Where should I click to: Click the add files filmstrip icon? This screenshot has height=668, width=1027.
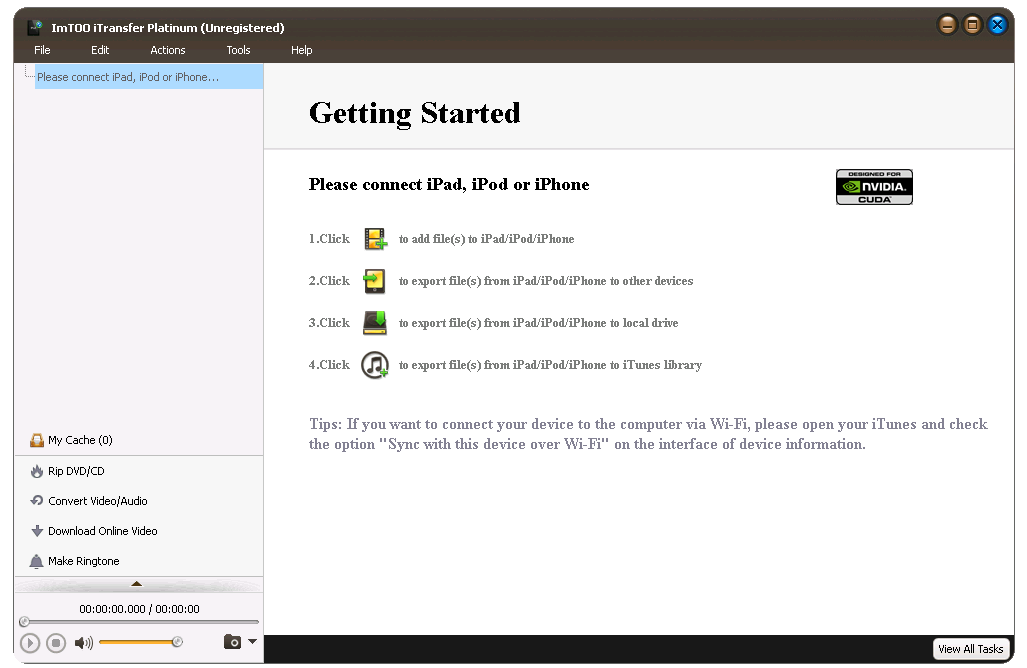pos(375,239)
